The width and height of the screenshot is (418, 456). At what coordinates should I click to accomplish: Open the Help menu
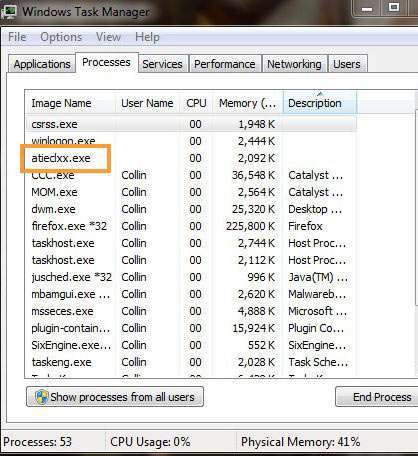(147, 37)
